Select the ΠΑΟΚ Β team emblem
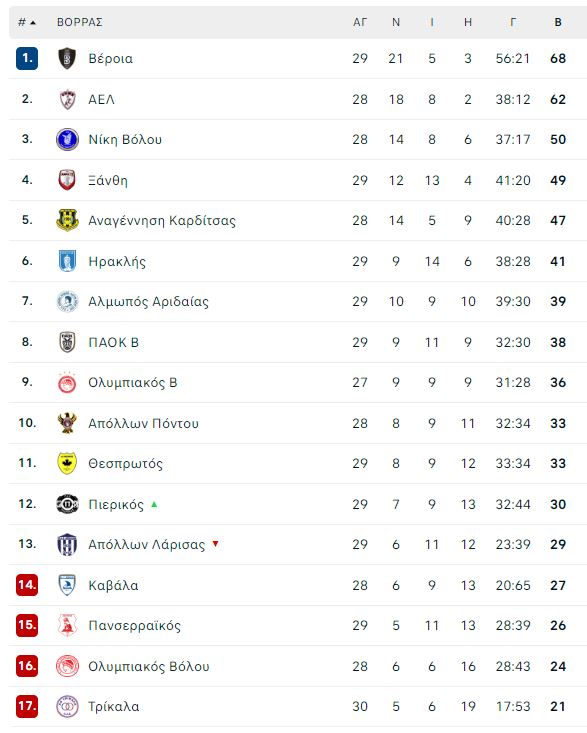 point(67,342)
